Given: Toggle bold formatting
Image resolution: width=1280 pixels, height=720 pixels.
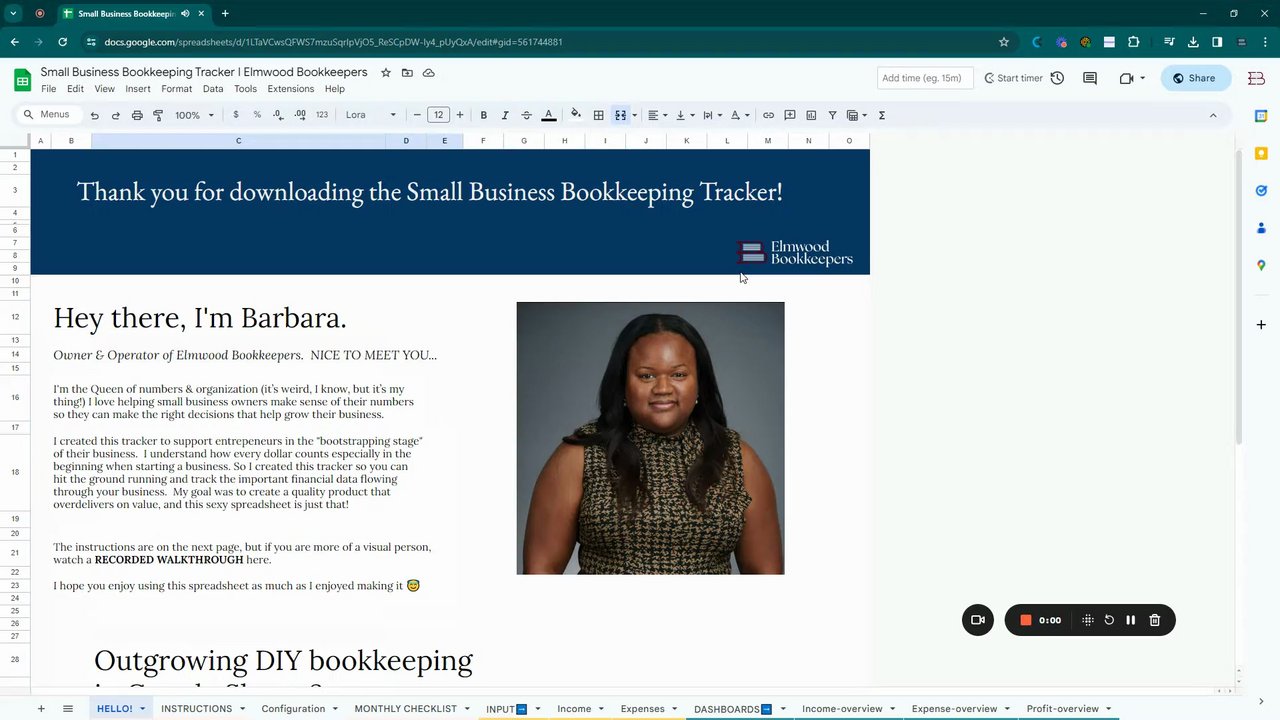Looking at the screenshot, I should (484, 115).
